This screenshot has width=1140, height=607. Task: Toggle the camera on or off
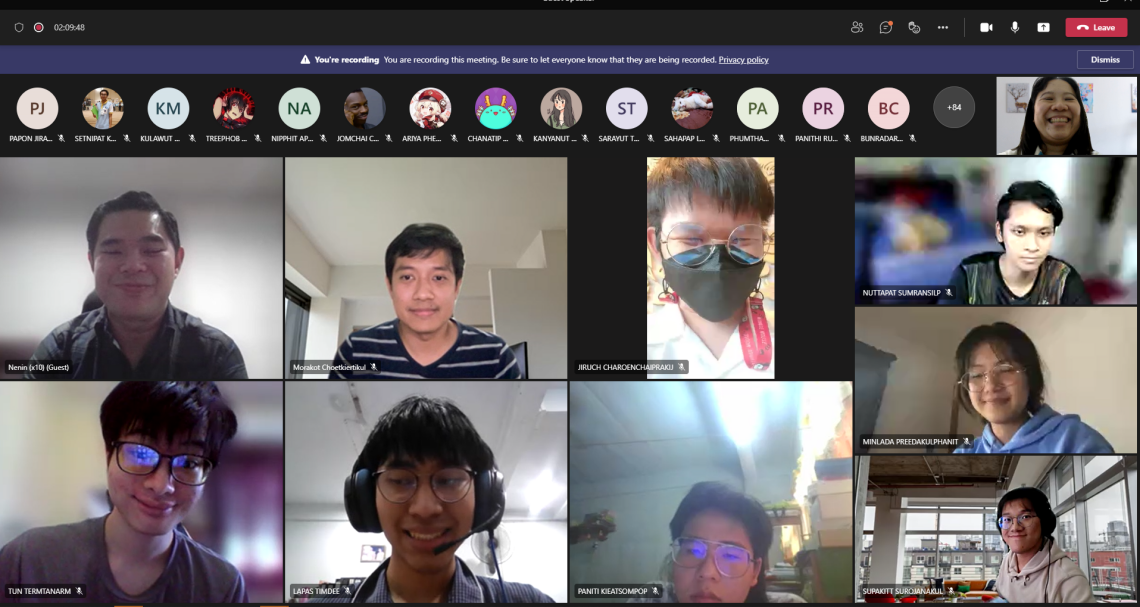click(x=986, y=27)
